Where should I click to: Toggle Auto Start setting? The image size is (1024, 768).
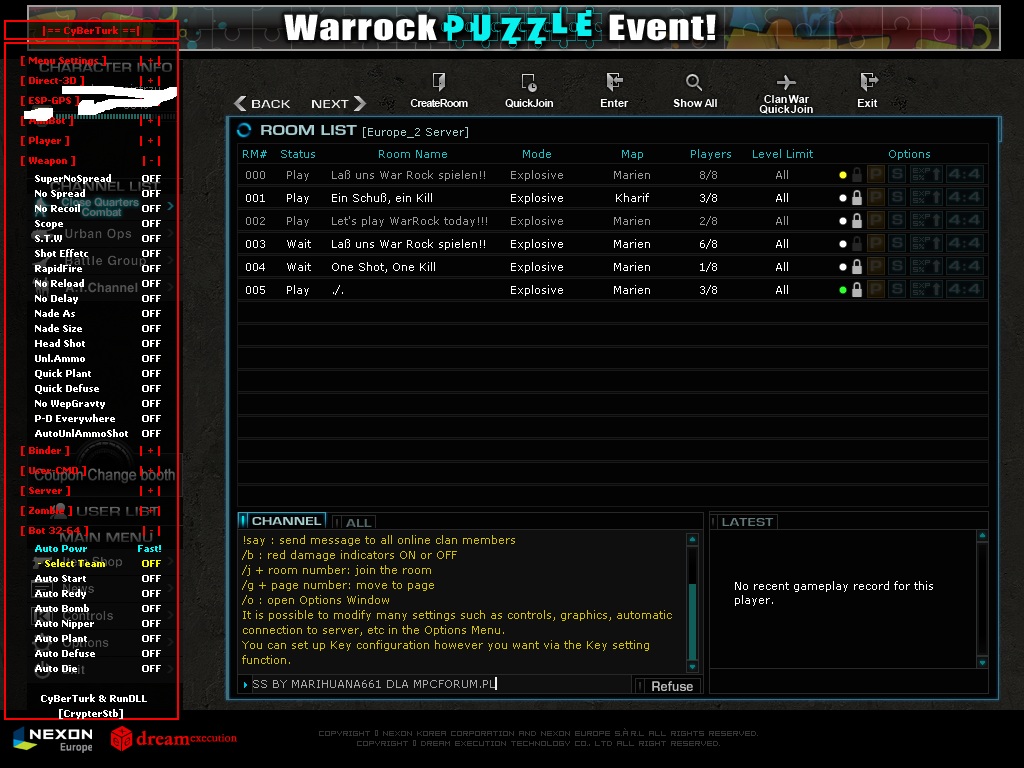97,579
